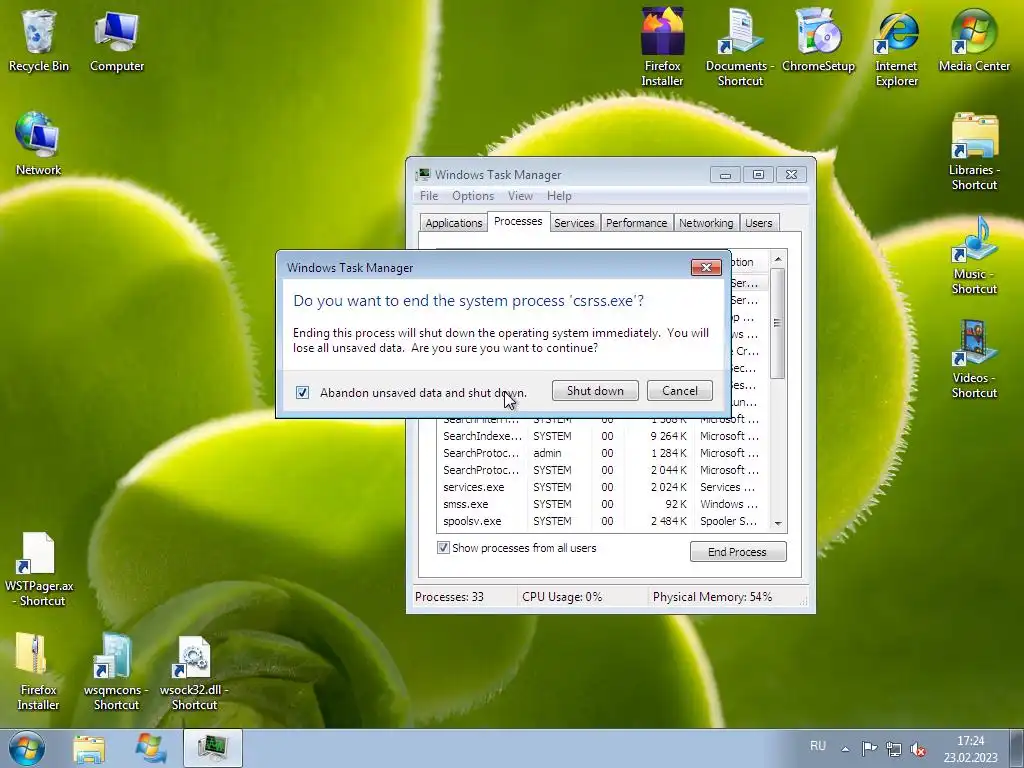Close the csrss.exe confirmation dialog
This screenshot has height=768, width=1024.
pos(706,268)
